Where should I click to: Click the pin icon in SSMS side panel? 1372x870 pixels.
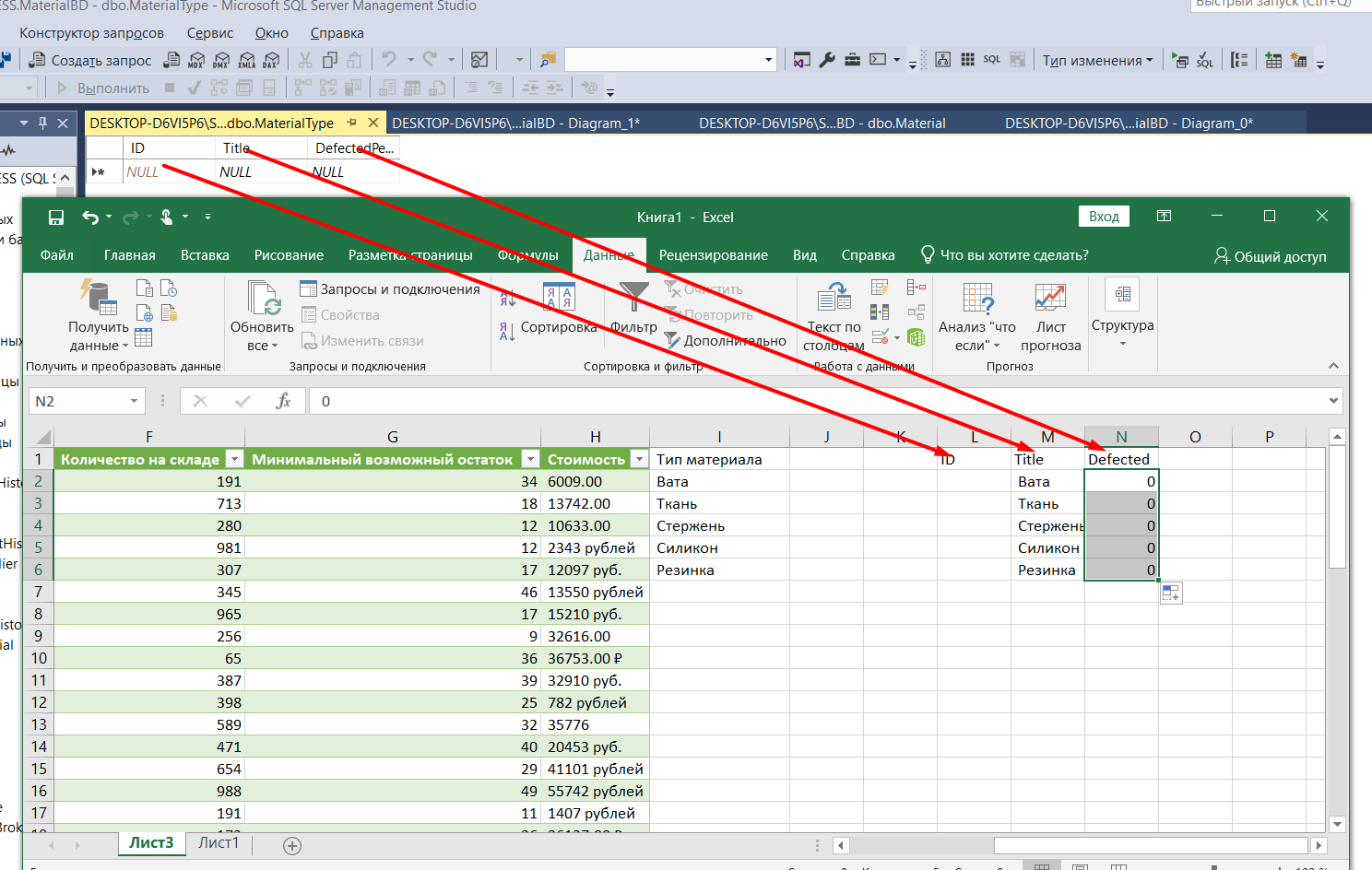tap(42, 123)
